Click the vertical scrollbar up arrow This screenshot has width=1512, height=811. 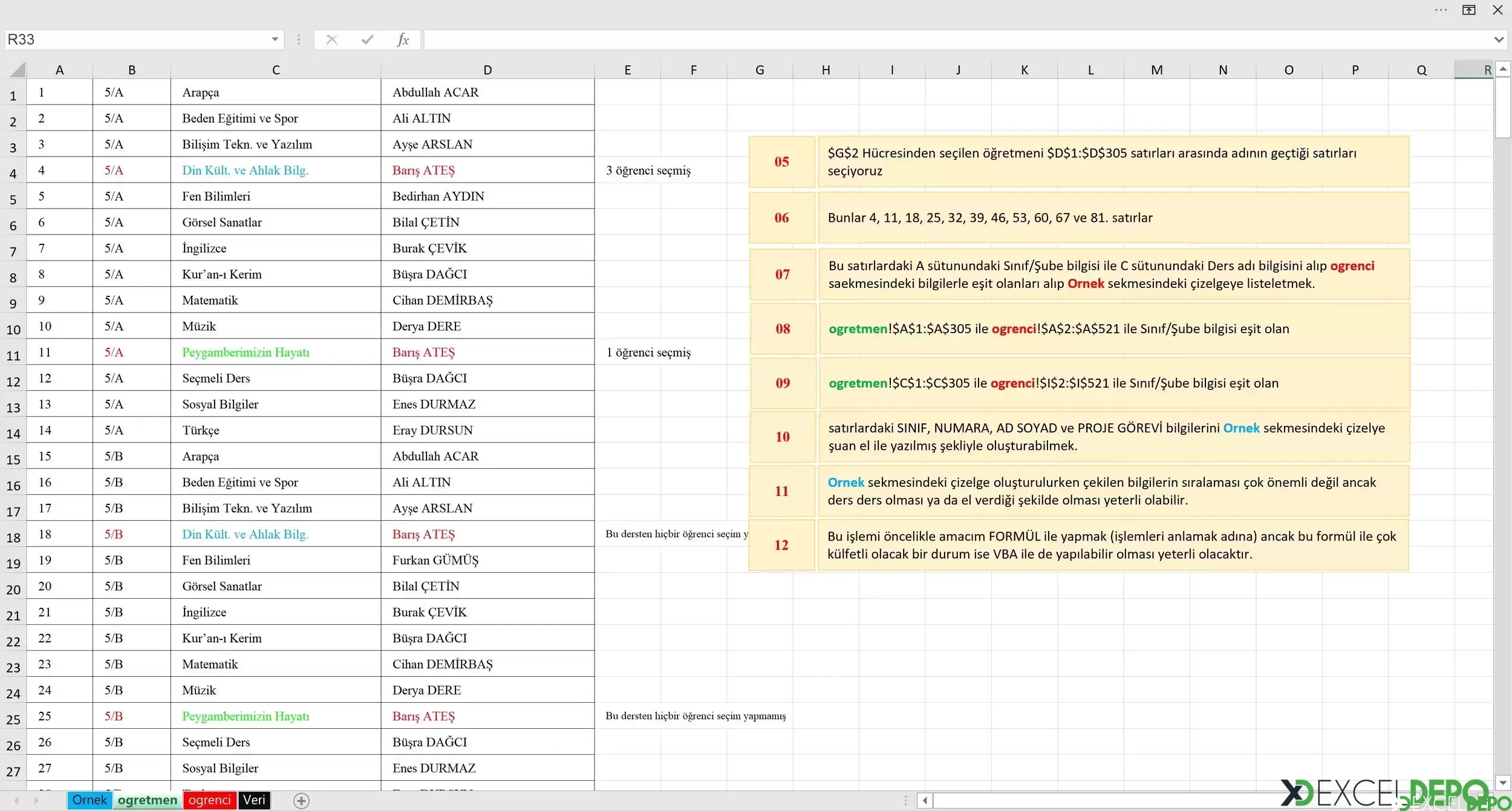click(1503, 69)
